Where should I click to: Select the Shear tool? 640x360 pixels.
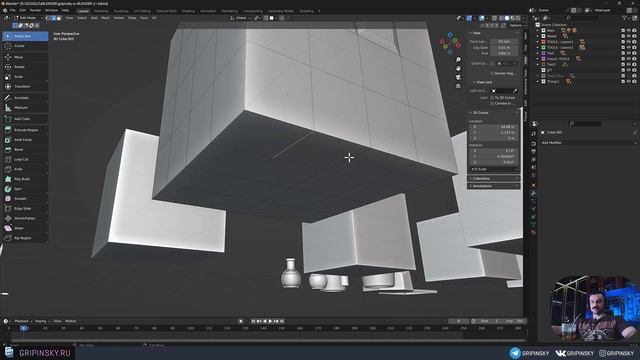(x=25, y=228)
